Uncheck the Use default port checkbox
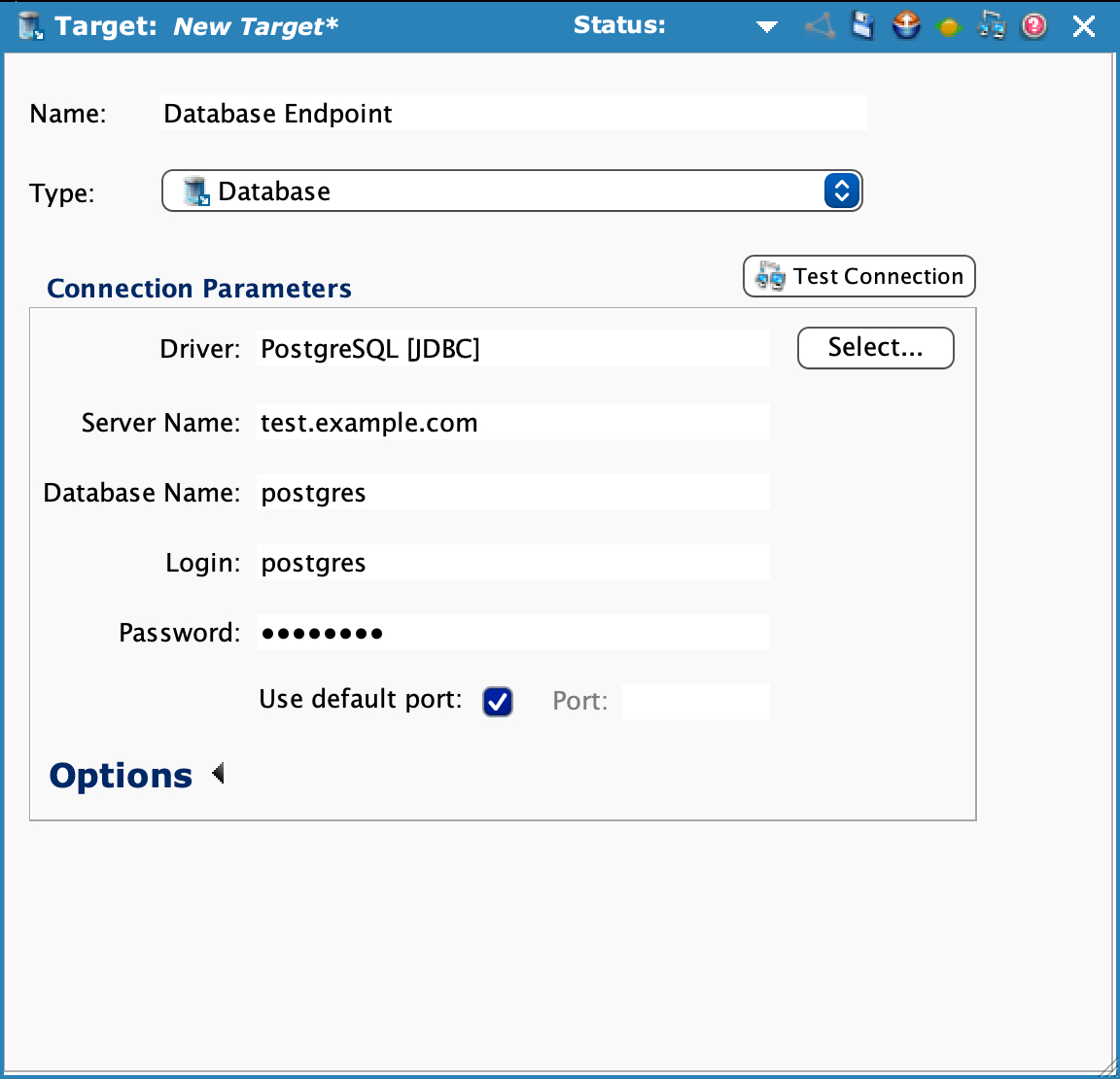The width and height of the screenshot is (1120, 1079). click(x=498, y=701)
